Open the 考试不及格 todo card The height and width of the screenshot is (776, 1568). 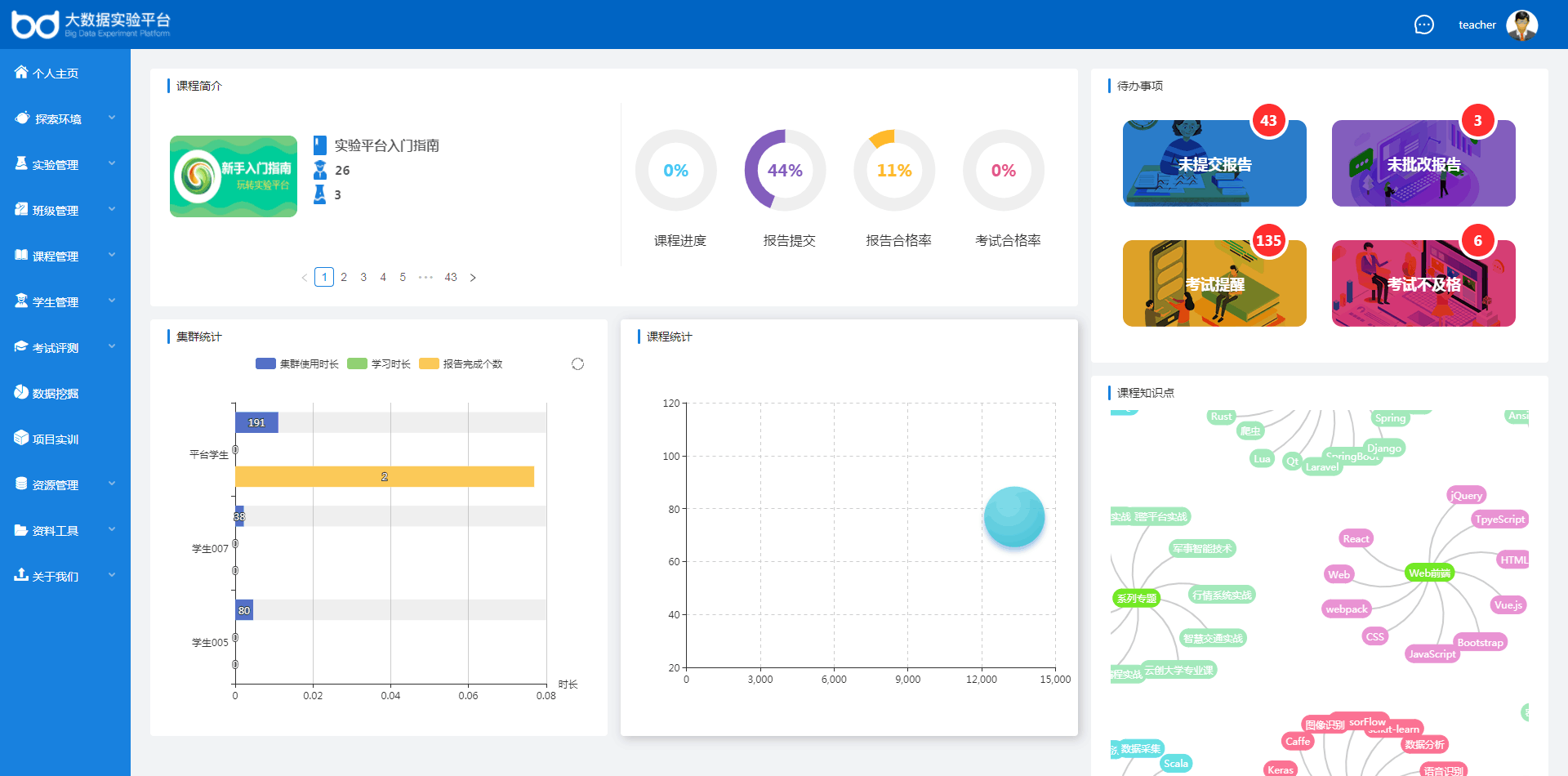pos(1423,283)
